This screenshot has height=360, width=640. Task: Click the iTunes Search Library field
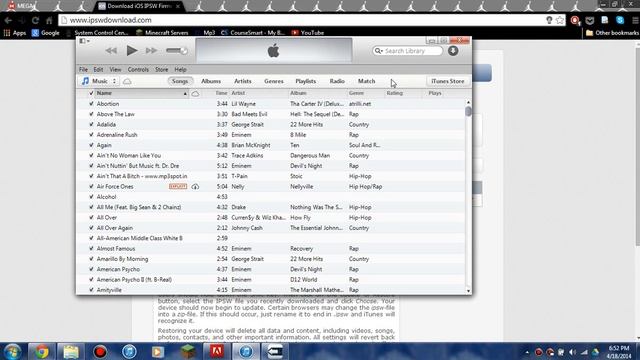coord(408,51)
